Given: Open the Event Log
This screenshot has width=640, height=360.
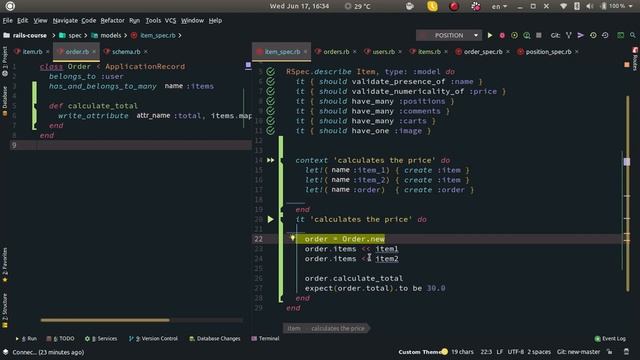Looking at the screenshot, I should pos(610,338).
